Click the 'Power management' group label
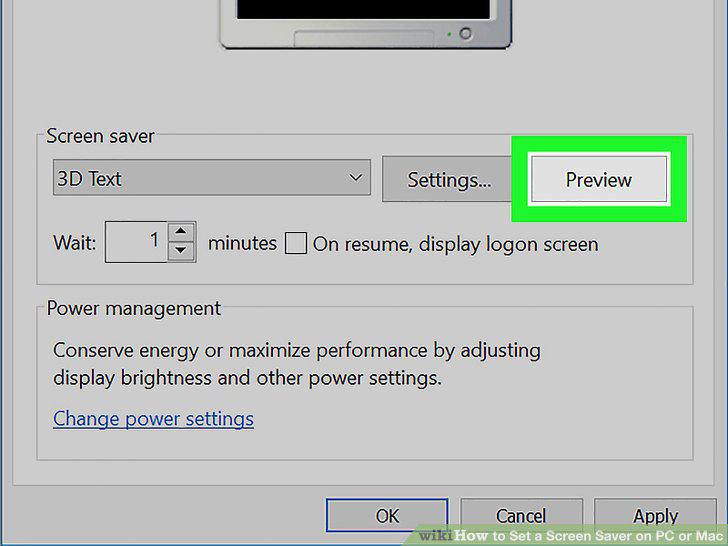 pos(134,308)
